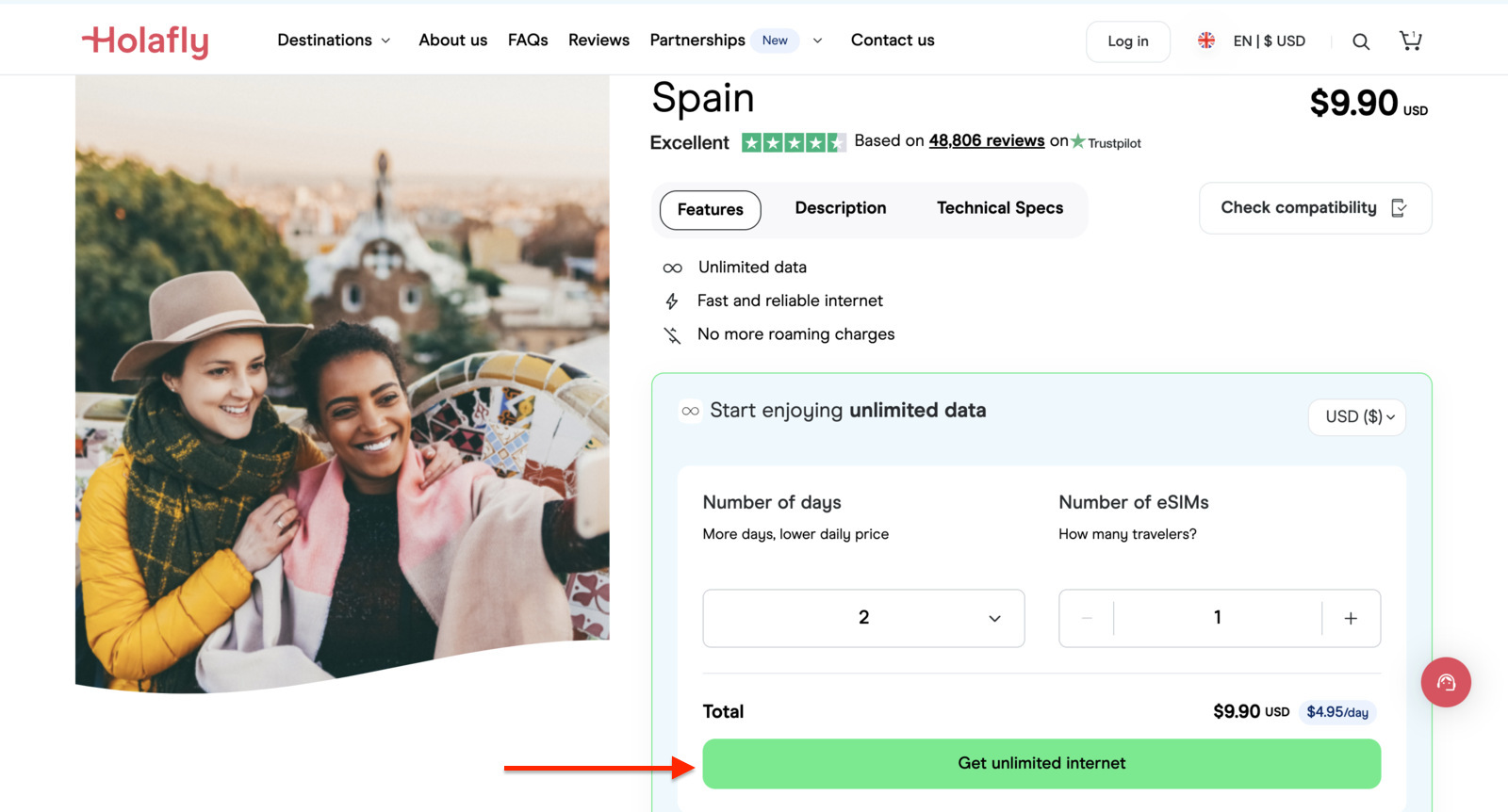The image size is (1508, 812).
Task: Open the shopping cart icon
Action: point(1410,41)
